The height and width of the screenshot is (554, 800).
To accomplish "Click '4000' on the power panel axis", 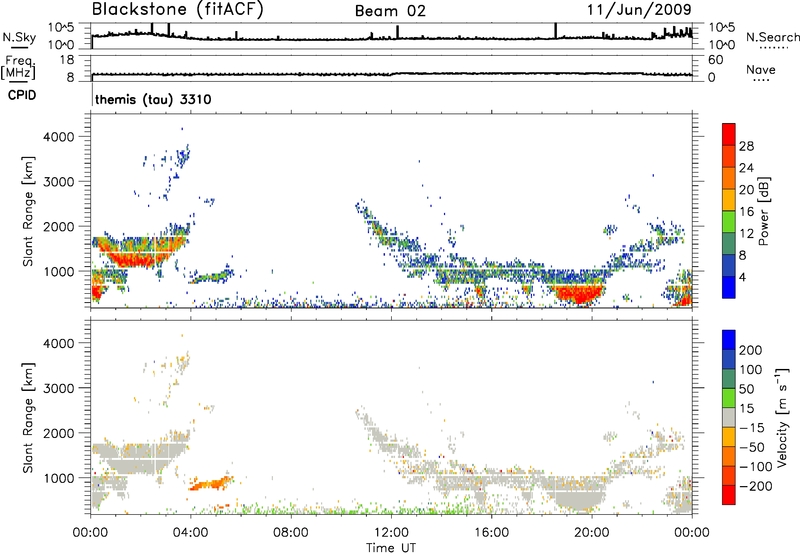I will [59, 137].
